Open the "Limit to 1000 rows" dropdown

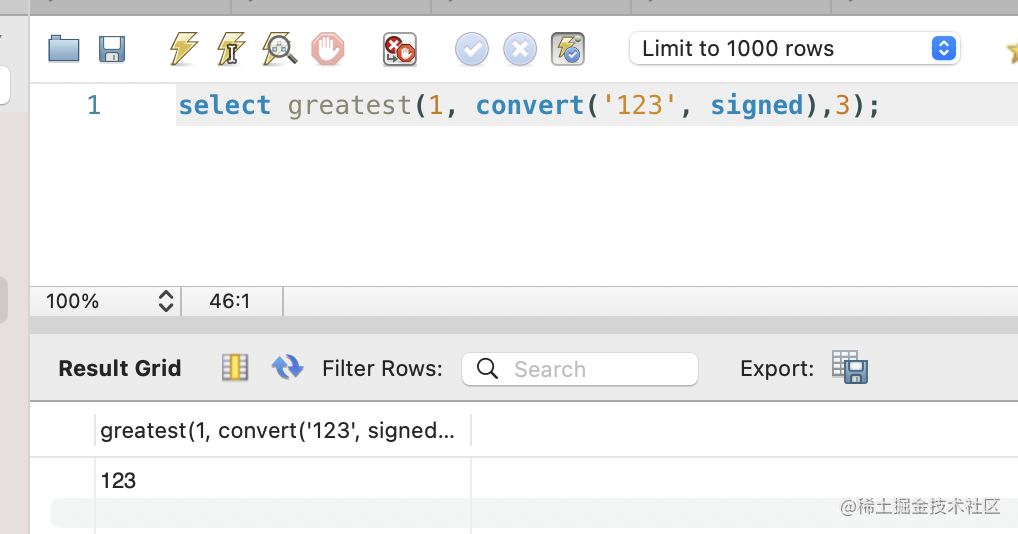pyautogui.click(x=794, y=48)
